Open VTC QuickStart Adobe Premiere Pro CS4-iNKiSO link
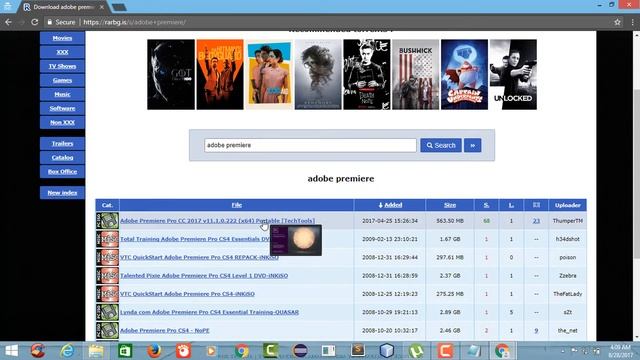 tap(187, 294)
